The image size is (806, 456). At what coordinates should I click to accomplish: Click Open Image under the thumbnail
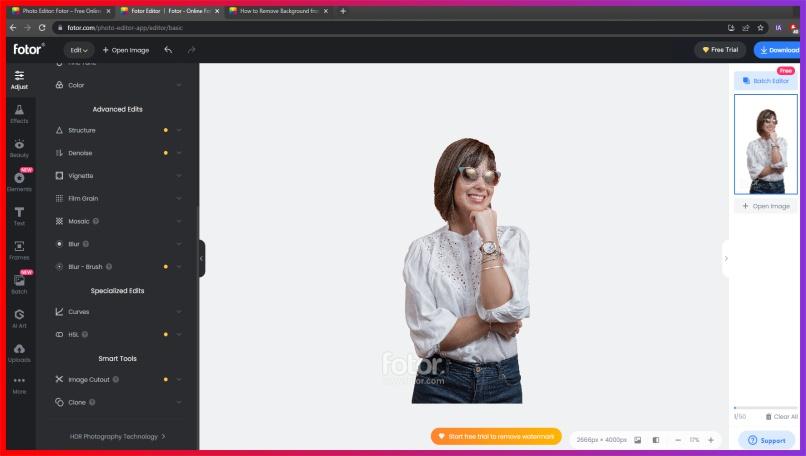765,206
